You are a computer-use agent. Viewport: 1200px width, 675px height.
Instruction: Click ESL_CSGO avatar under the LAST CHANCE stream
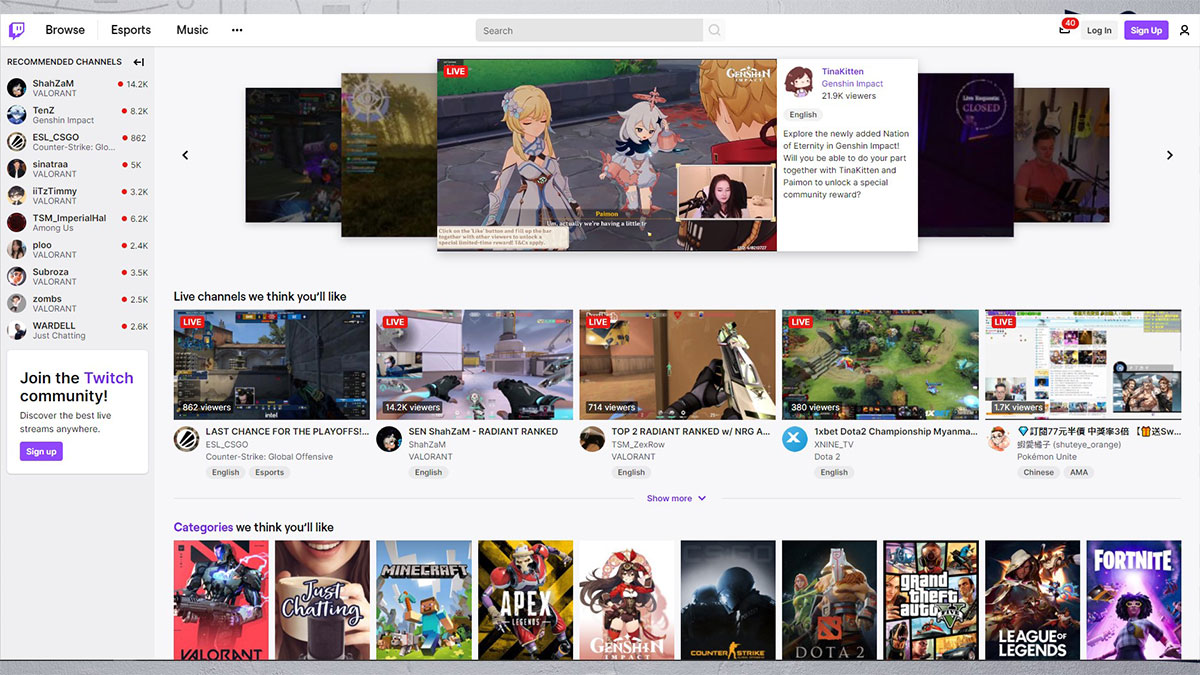click(x=186, y=439)
